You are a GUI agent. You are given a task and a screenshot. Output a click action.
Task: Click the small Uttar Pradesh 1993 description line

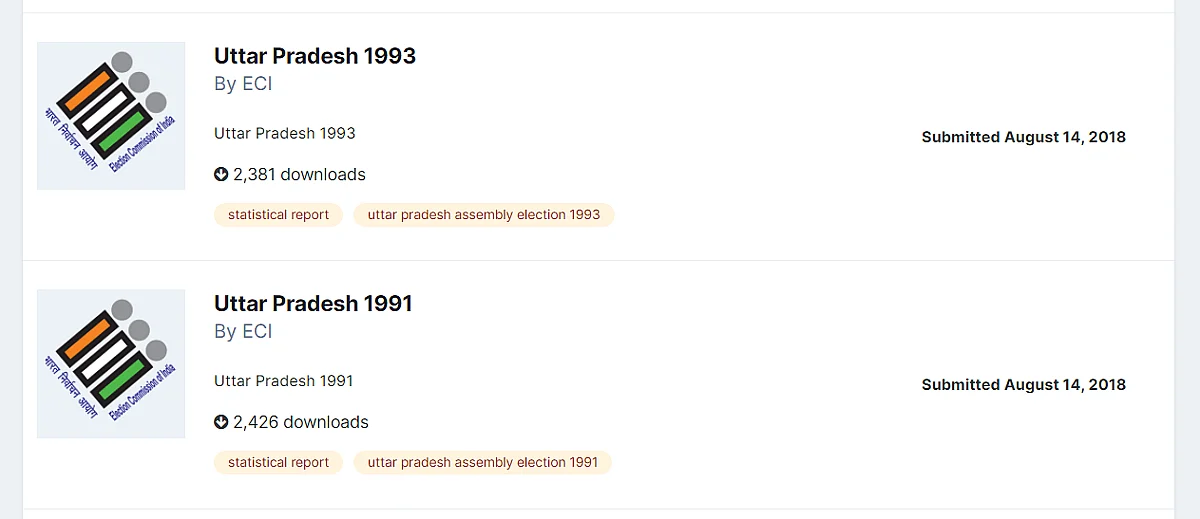(x=285, y=133)
